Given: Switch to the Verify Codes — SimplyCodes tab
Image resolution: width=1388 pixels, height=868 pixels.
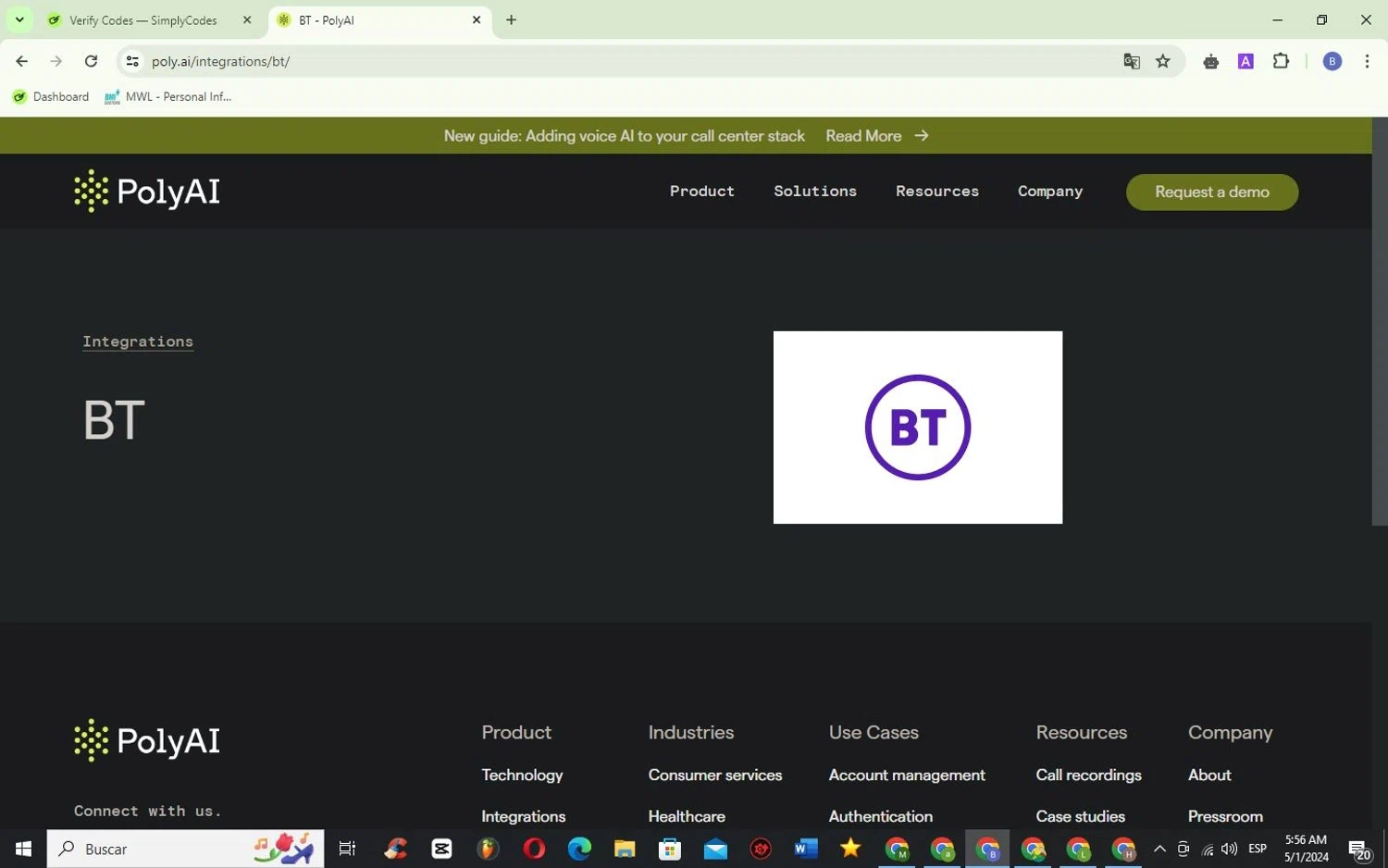Looking at the screenshot, I should tap(150, 19).
